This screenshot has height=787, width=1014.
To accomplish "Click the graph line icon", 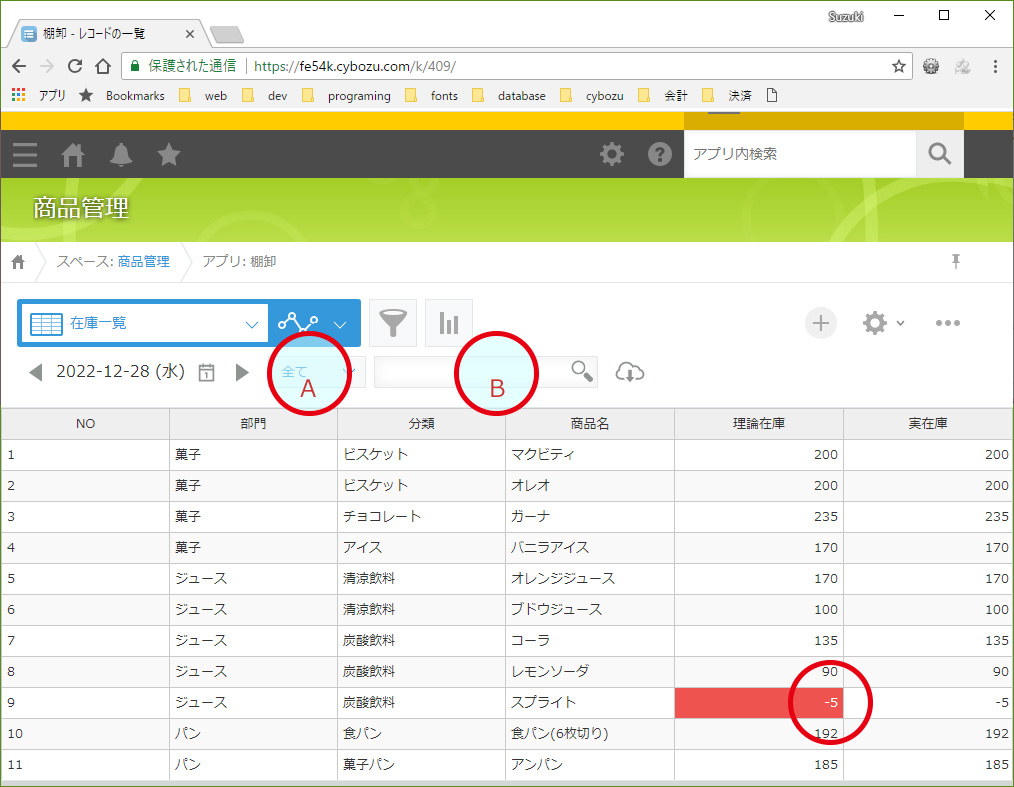I will [297, 323].
